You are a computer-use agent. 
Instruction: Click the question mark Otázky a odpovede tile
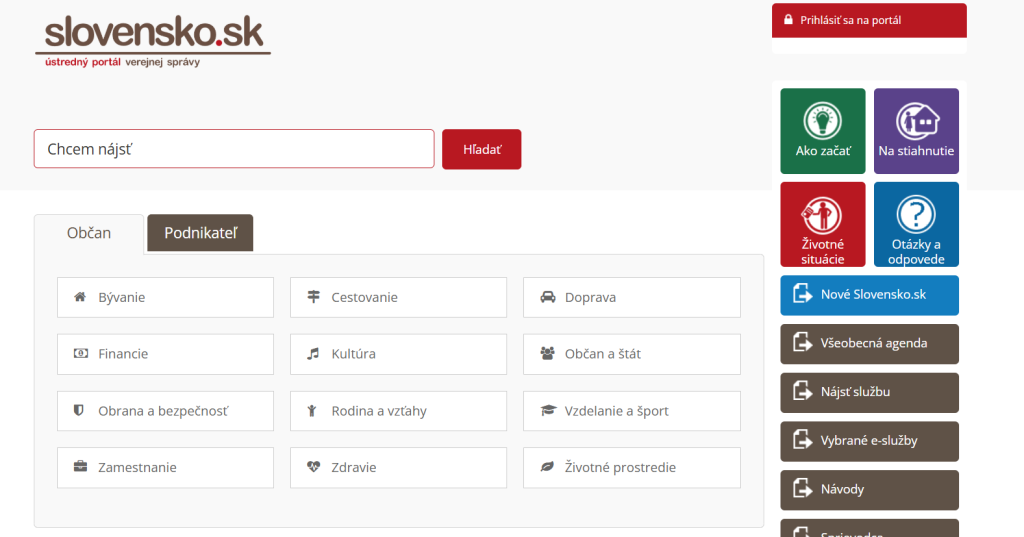[x=916, y=224]
